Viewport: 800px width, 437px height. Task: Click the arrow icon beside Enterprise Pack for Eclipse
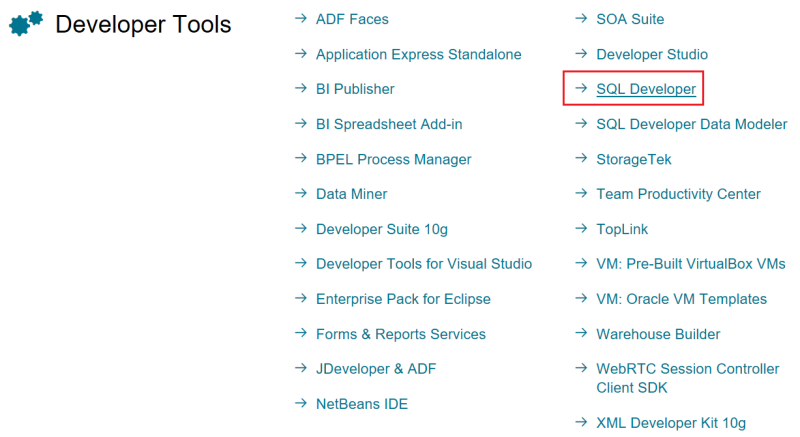coord(301,298)
